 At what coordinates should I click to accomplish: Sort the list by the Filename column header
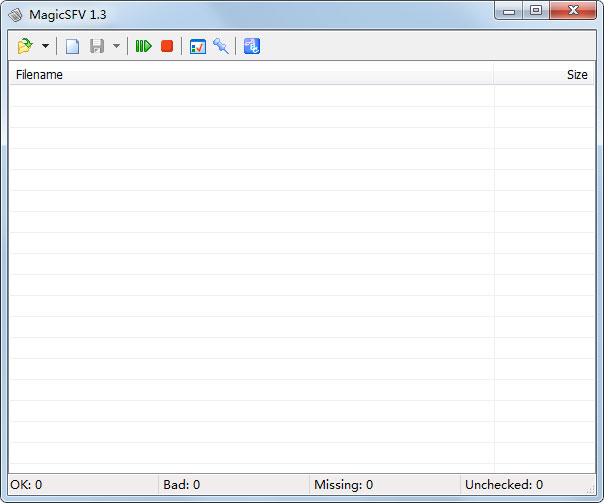(x=250, y=74)
